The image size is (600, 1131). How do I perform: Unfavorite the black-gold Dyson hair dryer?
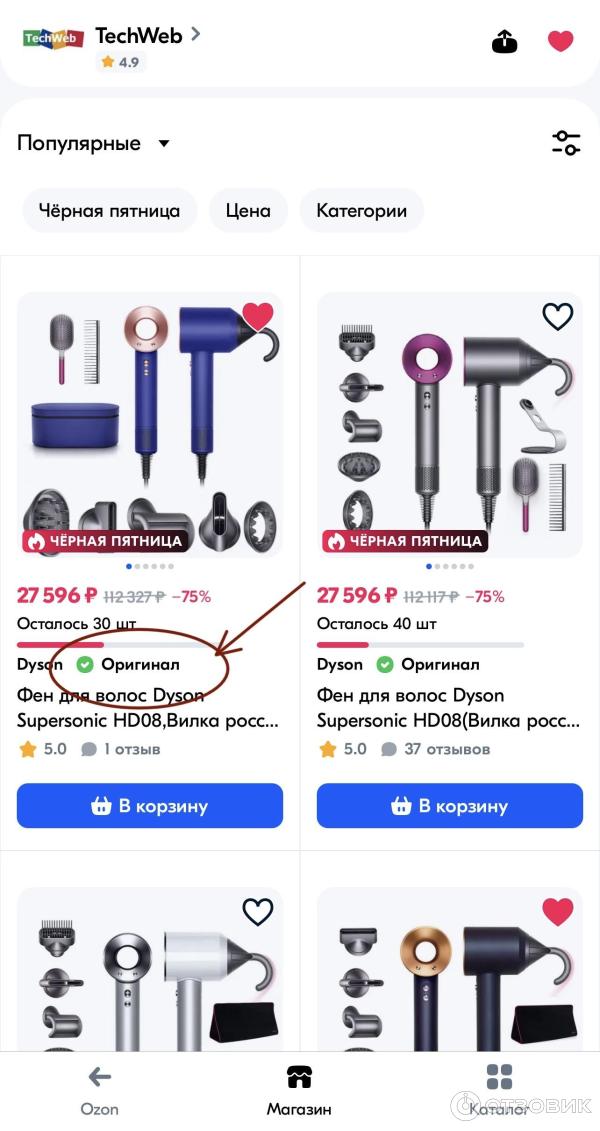pyautogui.click(x=557, y=912)
